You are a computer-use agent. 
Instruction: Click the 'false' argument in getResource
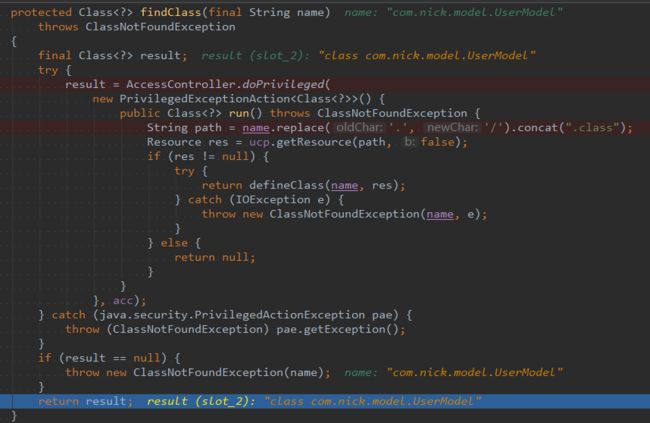click(437, 142)
